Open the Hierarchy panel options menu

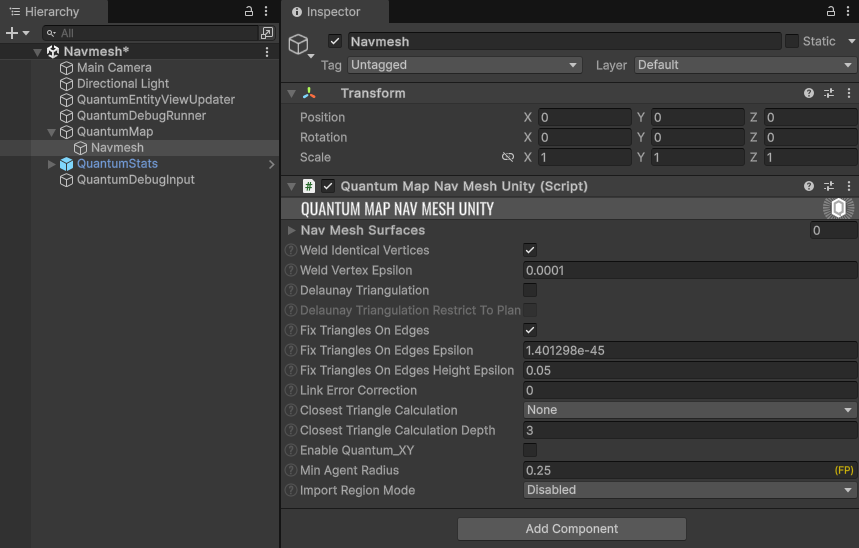[266, 11]
